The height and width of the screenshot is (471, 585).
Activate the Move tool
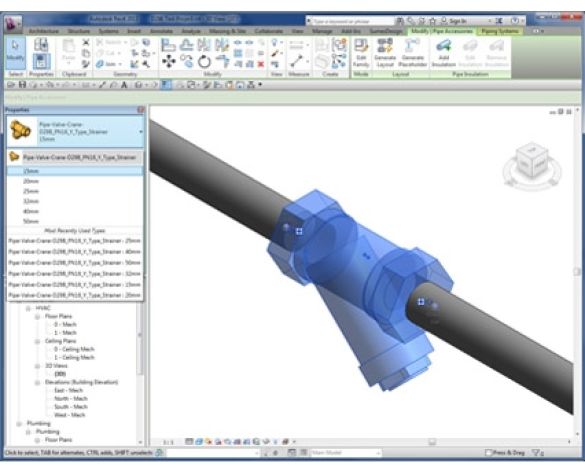168,61
